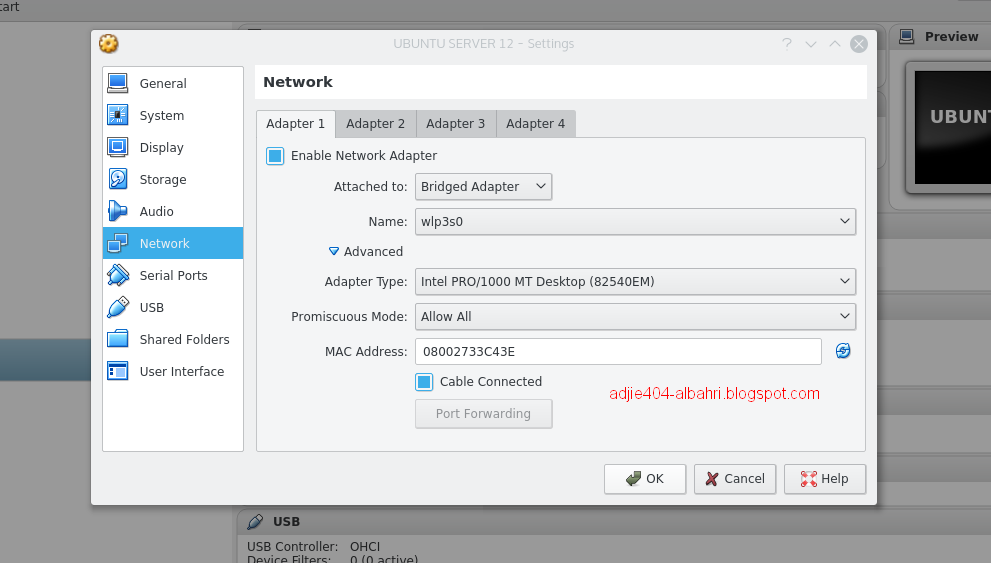
Task: Select the Storage disk icon
Action: (x=118, y=179)
